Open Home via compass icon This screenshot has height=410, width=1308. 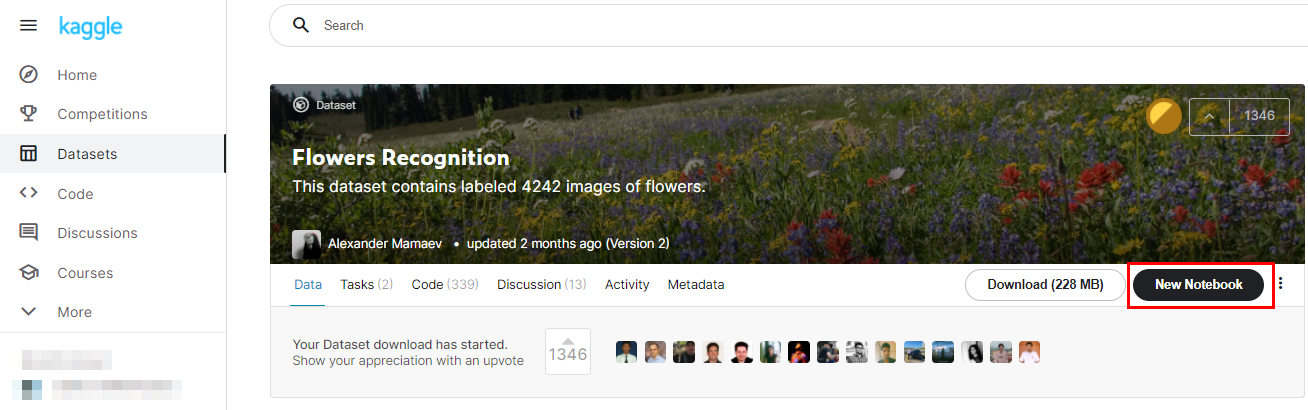29,75
